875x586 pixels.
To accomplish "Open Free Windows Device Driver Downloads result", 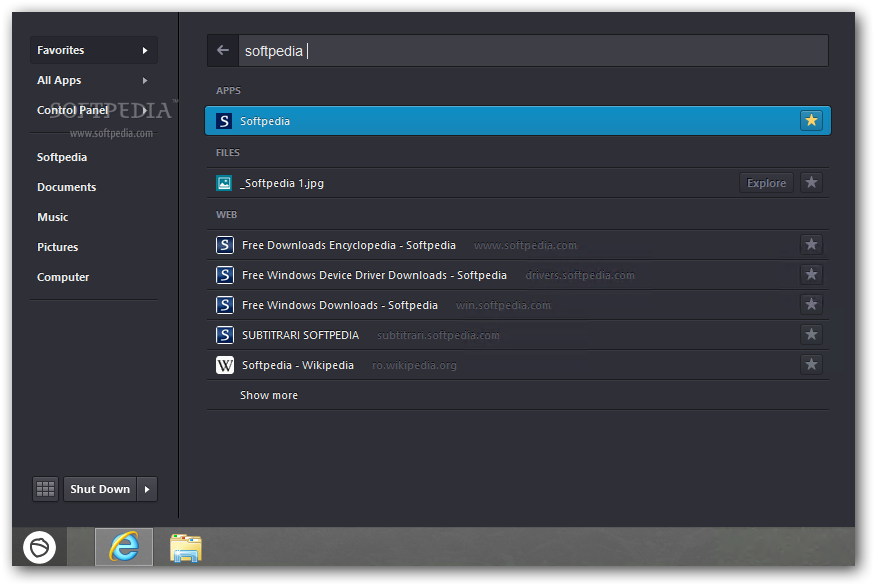I will pos(517,275).
